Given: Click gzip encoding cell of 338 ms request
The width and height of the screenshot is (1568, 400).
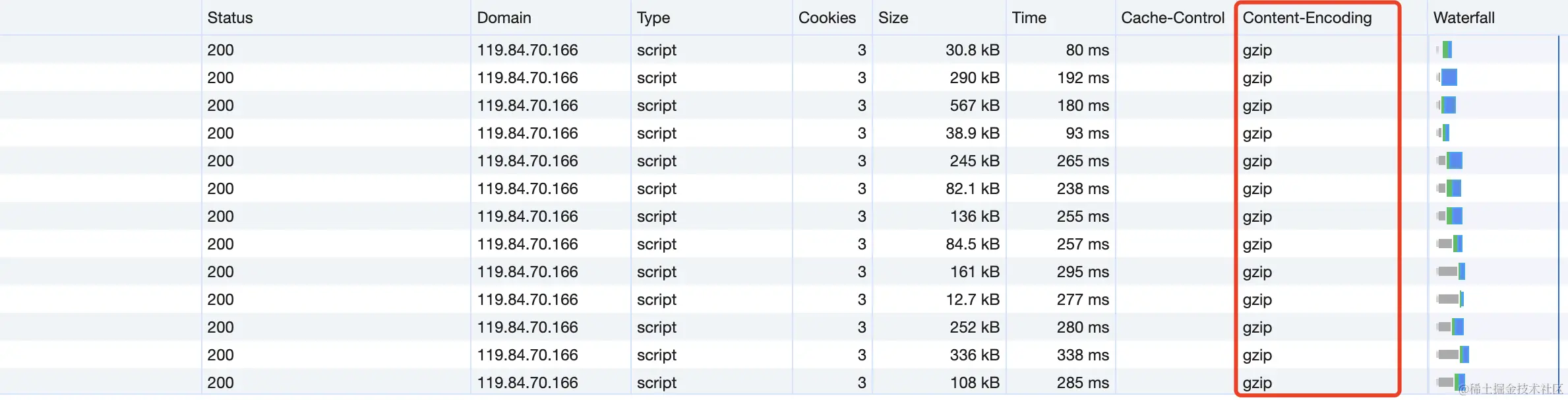Looking at the screenshot, I should coord(1257,355).
